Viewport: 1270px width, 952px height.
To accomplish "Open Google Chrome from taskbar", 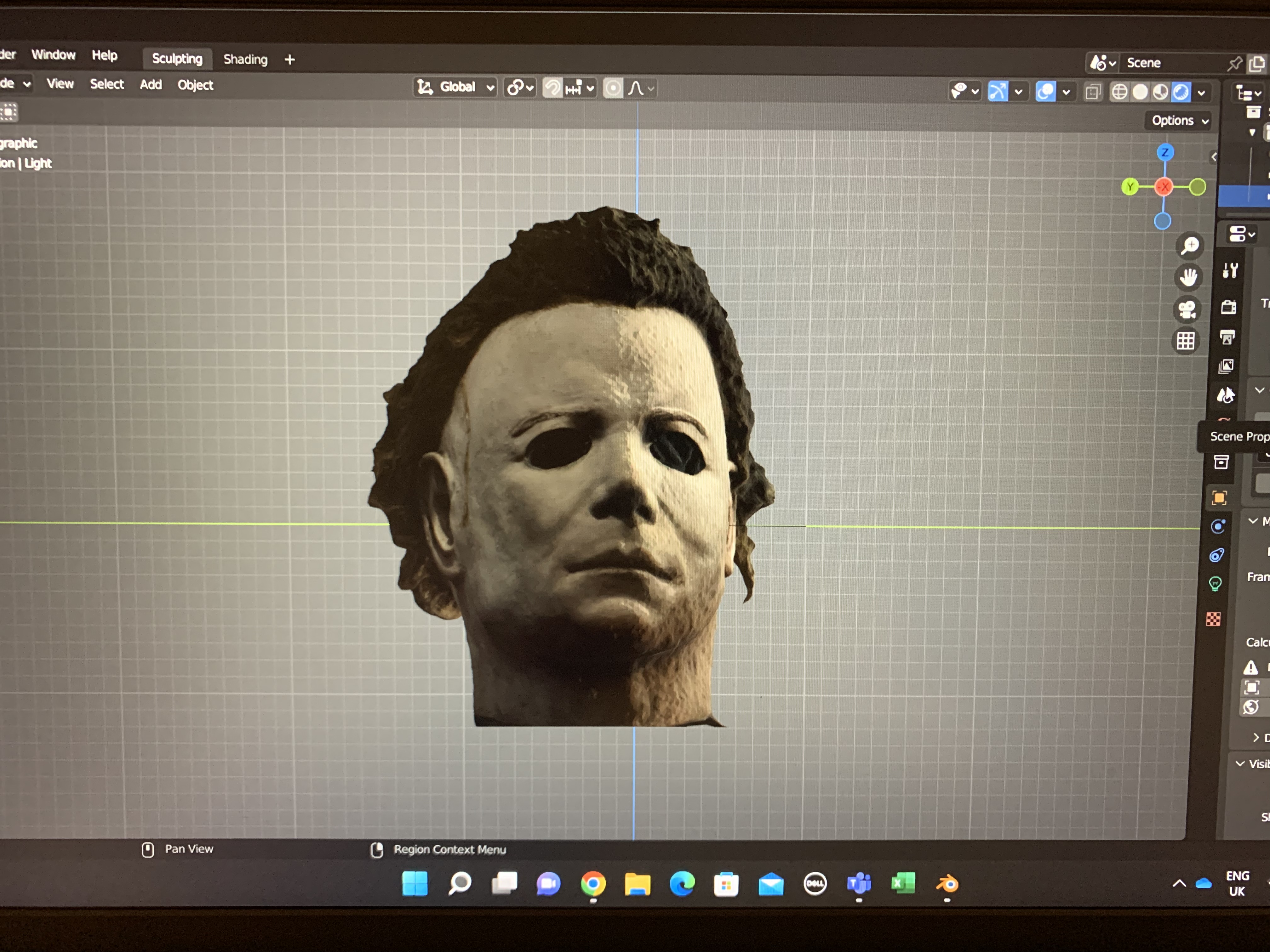I will [x=593, y=884].
